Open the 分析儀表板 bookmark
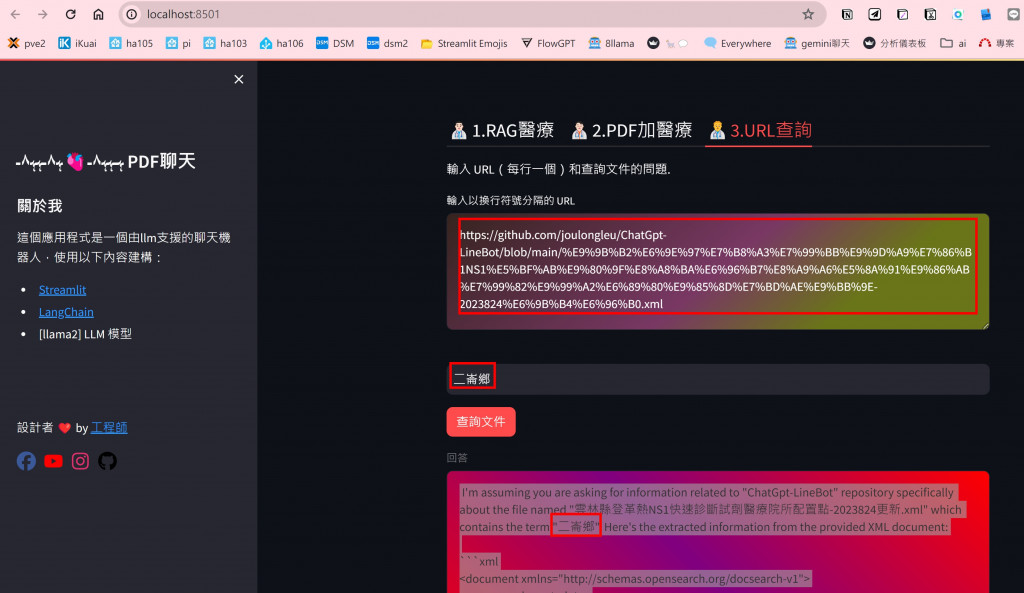This screenshot has height=593, width=1024. [x=895, y=43]
